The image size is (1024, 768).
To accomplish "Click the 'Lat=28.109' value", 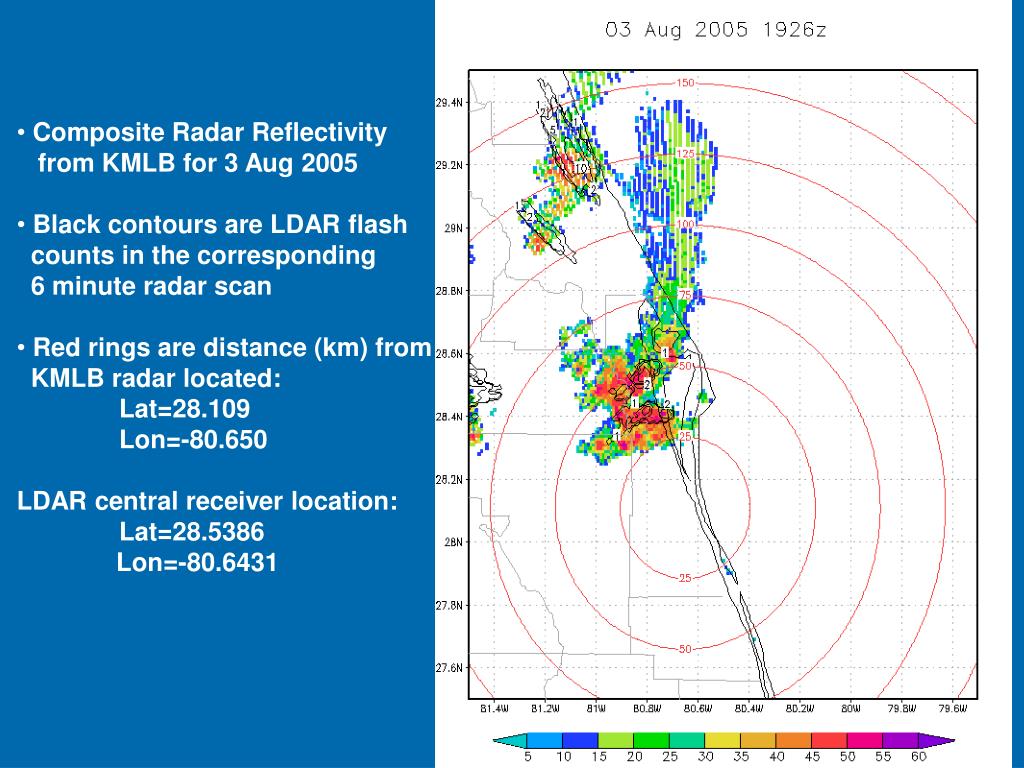I will point(185,409).
